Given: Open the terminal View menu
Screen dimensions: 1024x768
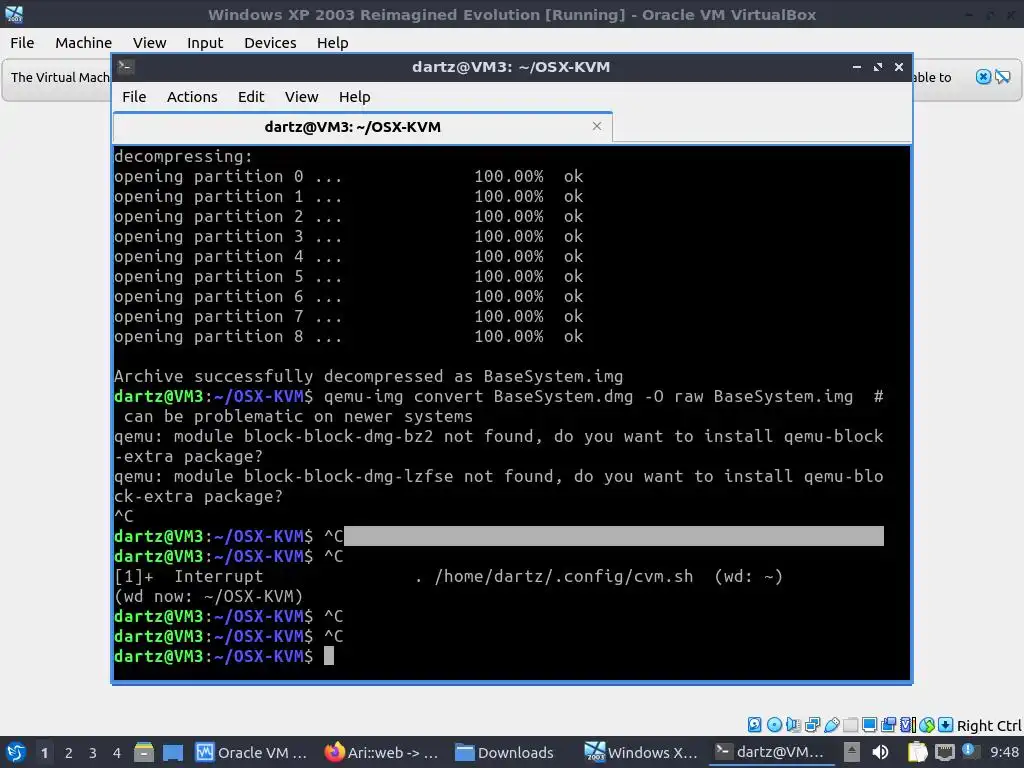Looking at the screenshot, I should (x=301, y=97).
